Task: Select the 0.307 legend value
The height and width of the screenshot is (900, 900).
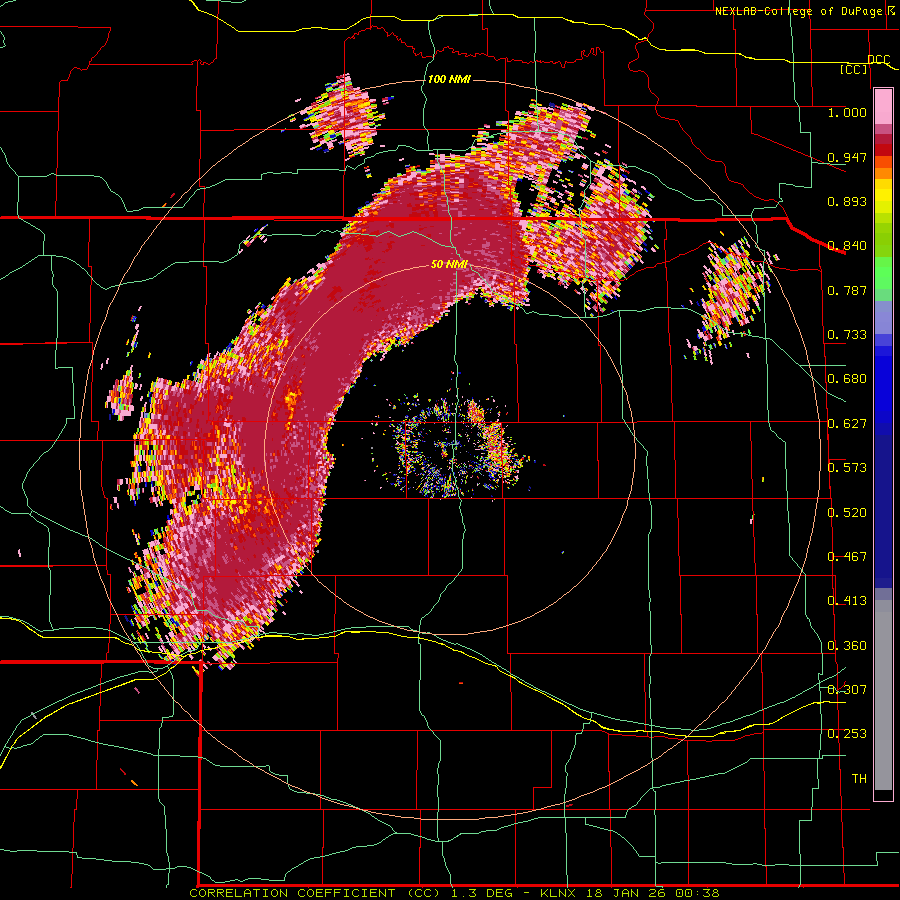Action: (847, 689)
